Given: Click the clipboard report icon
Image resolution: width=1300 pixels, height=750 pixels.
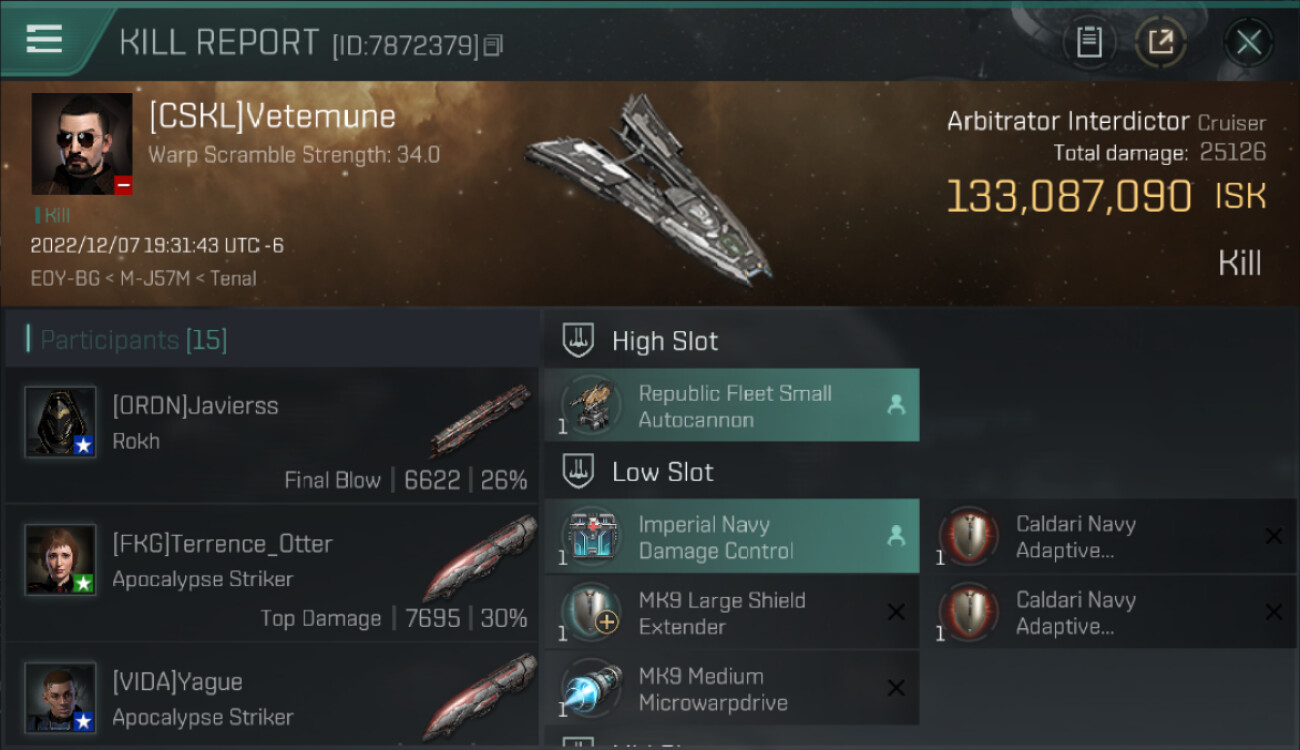Looking at the screenshot, I should tap(1089, 42).
